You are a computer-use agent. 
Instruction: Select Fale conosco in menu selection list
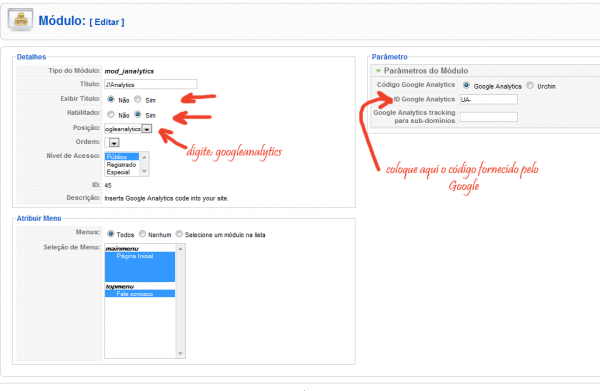140,294
